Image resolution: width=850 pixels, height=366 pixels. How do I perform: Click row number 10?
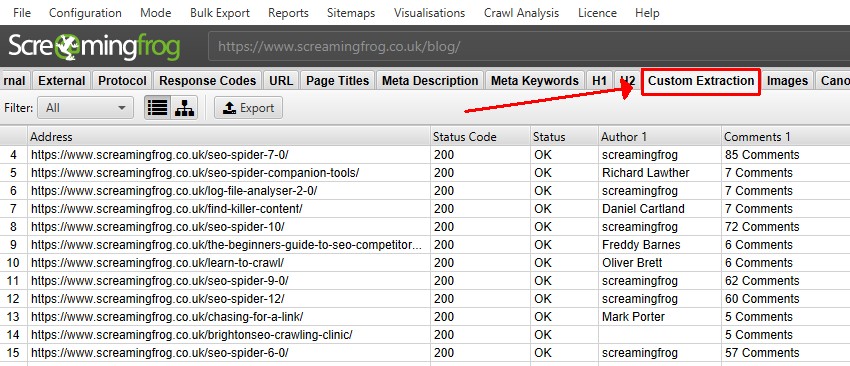click(14, 262)
